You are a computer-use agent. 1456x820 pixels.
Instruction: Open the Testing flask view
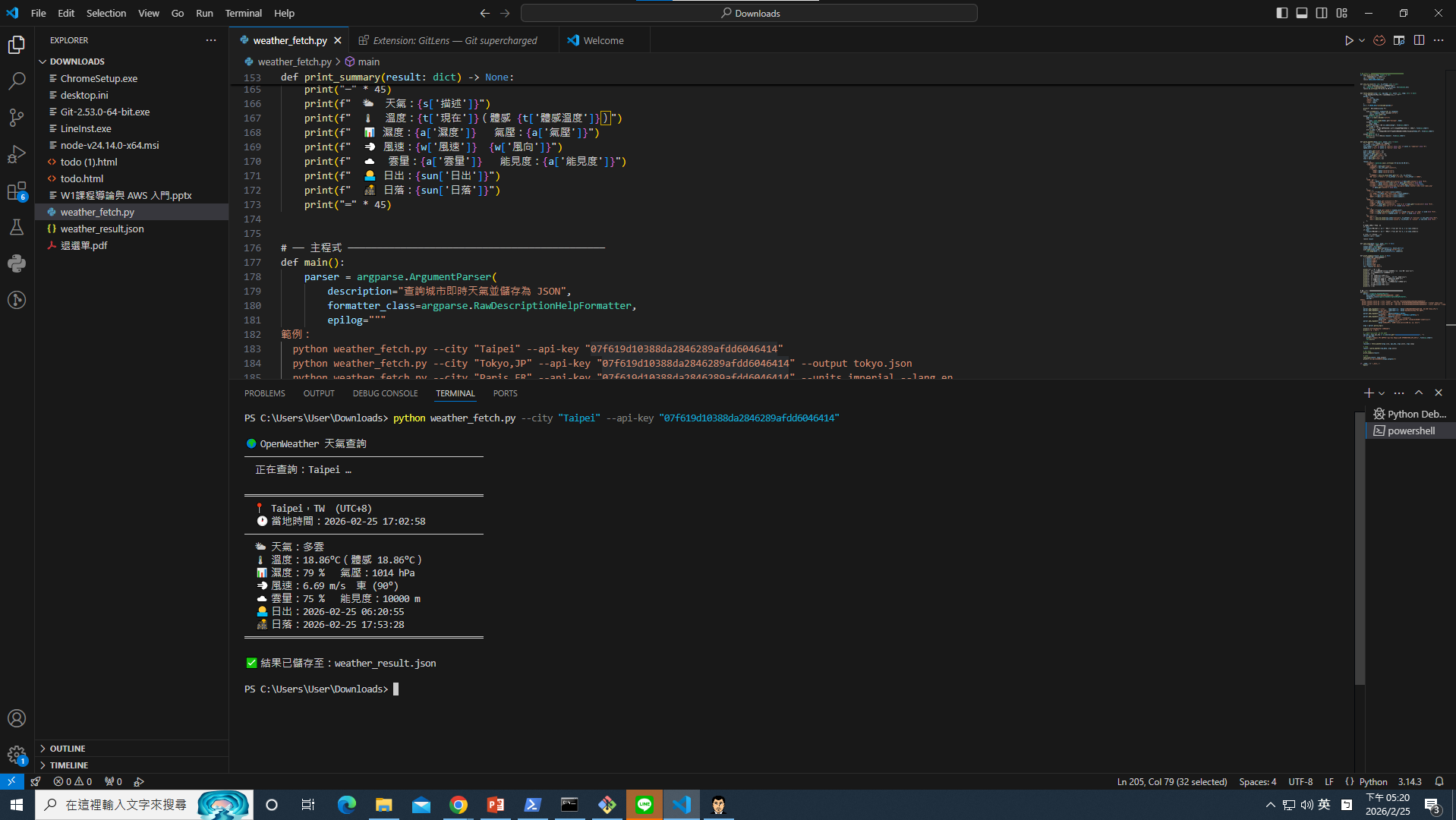click(x=17, y=227)
